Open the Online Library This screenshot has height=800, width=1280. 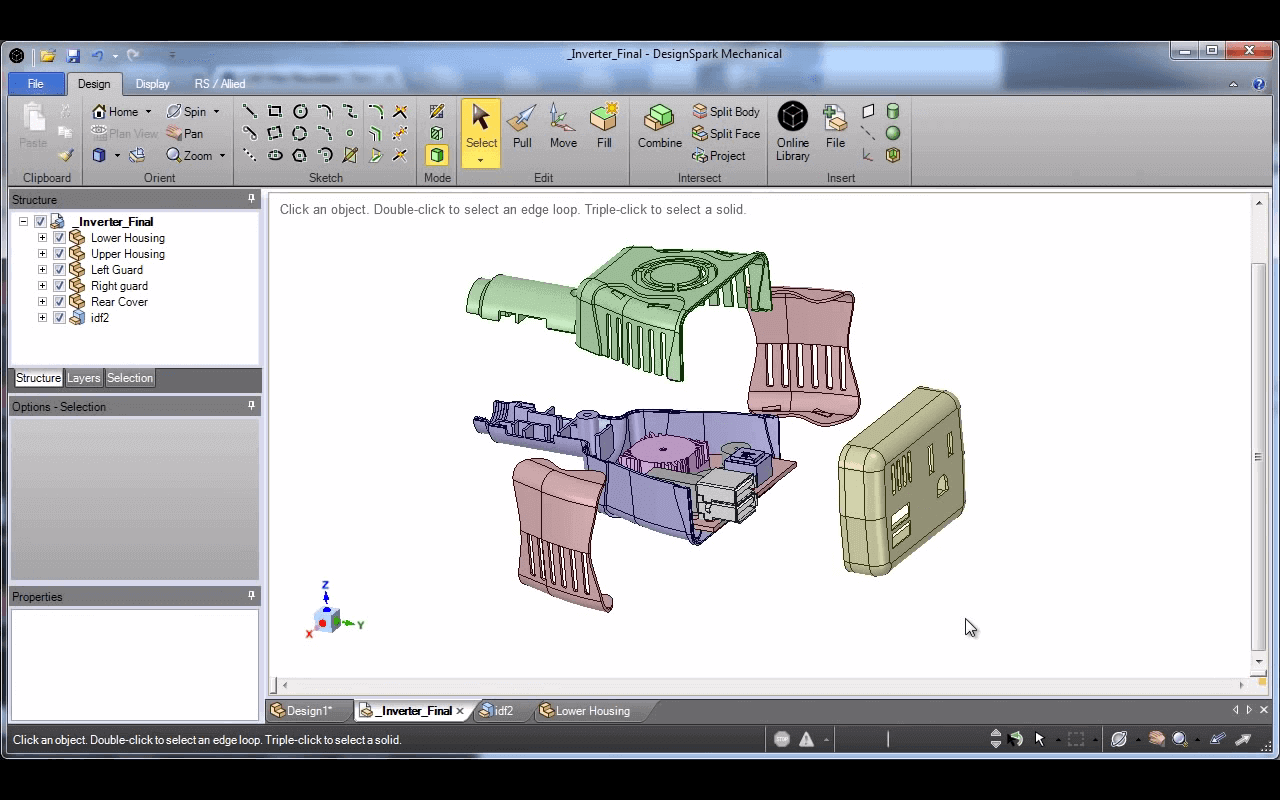(793, 131)
